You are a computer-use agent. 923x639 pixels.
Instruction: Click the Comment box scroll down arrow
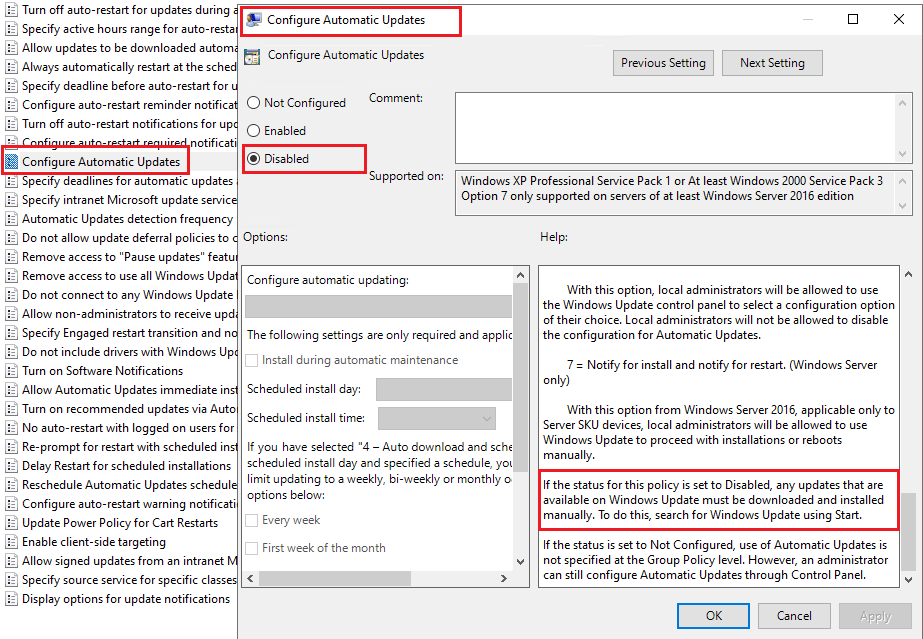coord(903,154)
